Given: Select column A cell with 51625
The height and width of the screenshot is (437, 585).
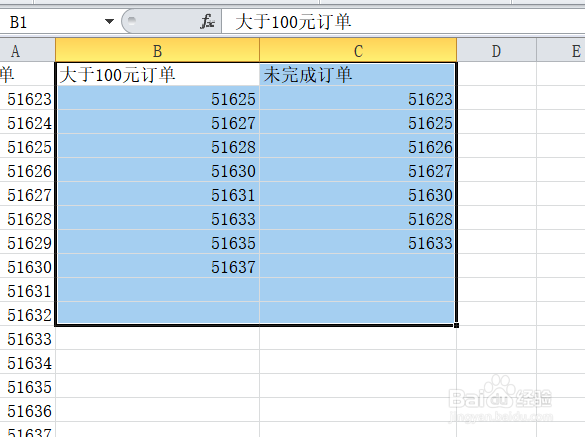Looking at the screenshot, I should point(27,146).
